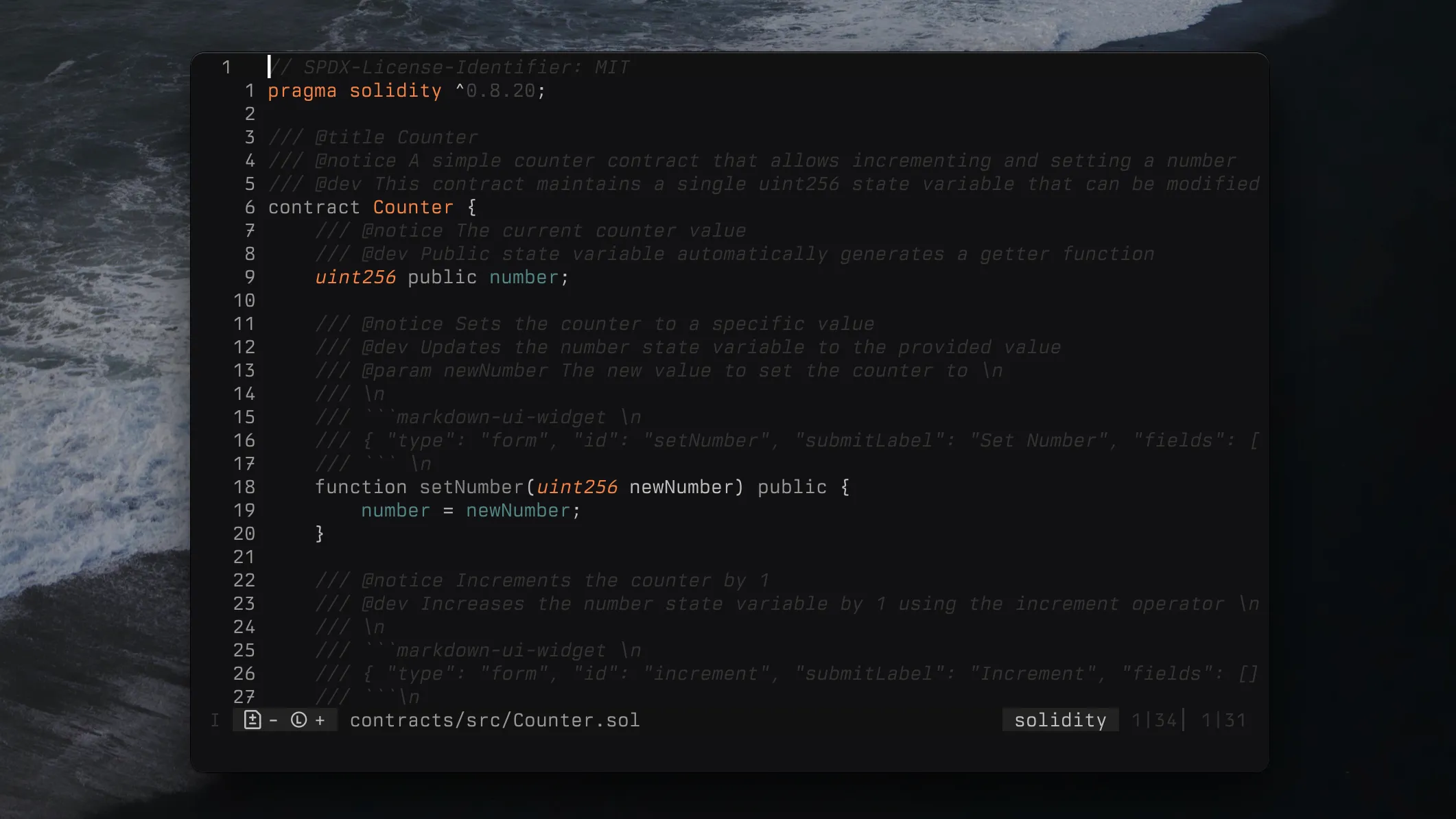
Task: Click the "newNumber" parameter in the function signature
Action: click(x=682, y=487)
